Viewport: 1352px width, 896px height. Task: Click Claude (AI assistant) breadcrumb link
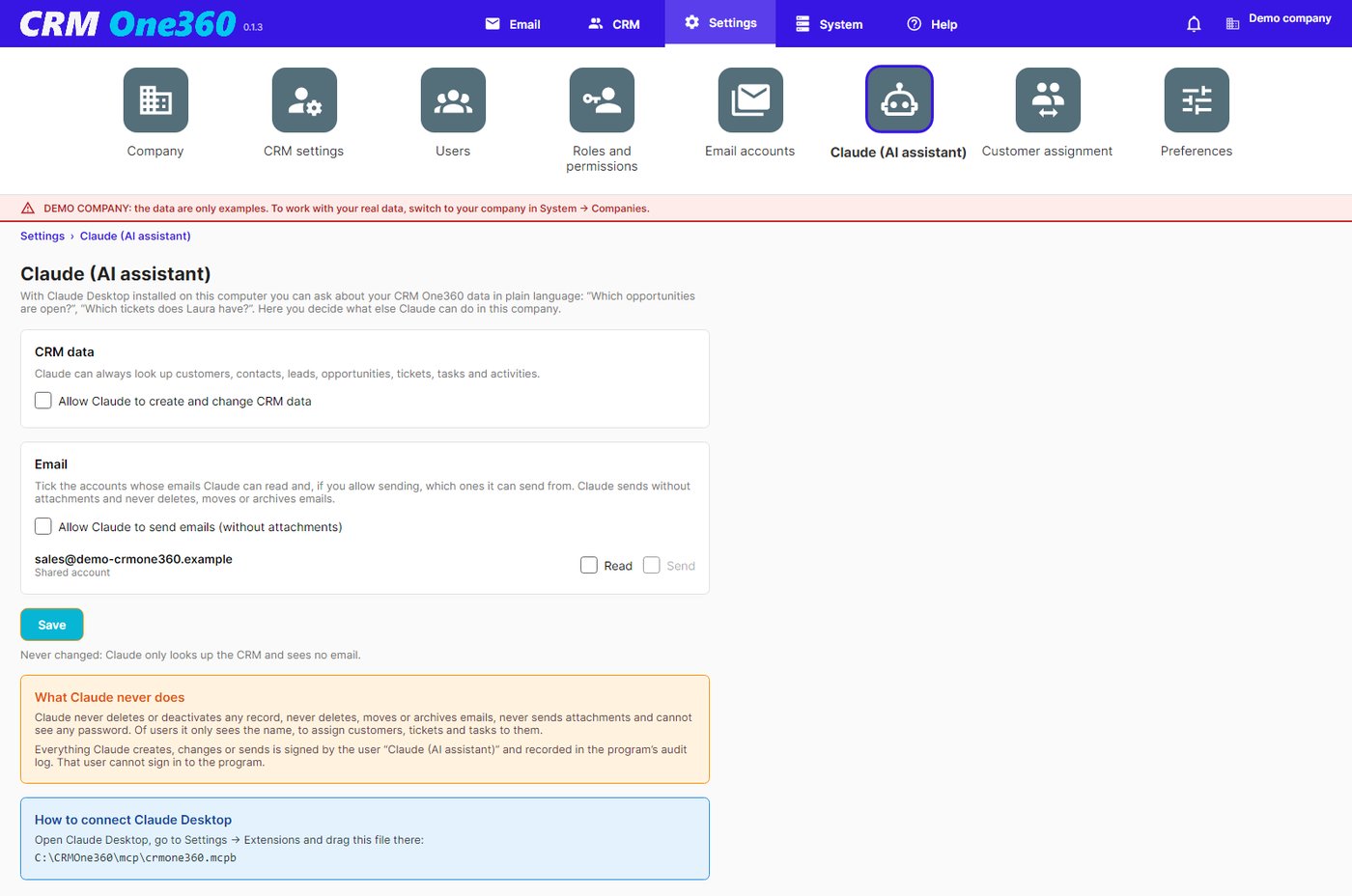point(135,236)
